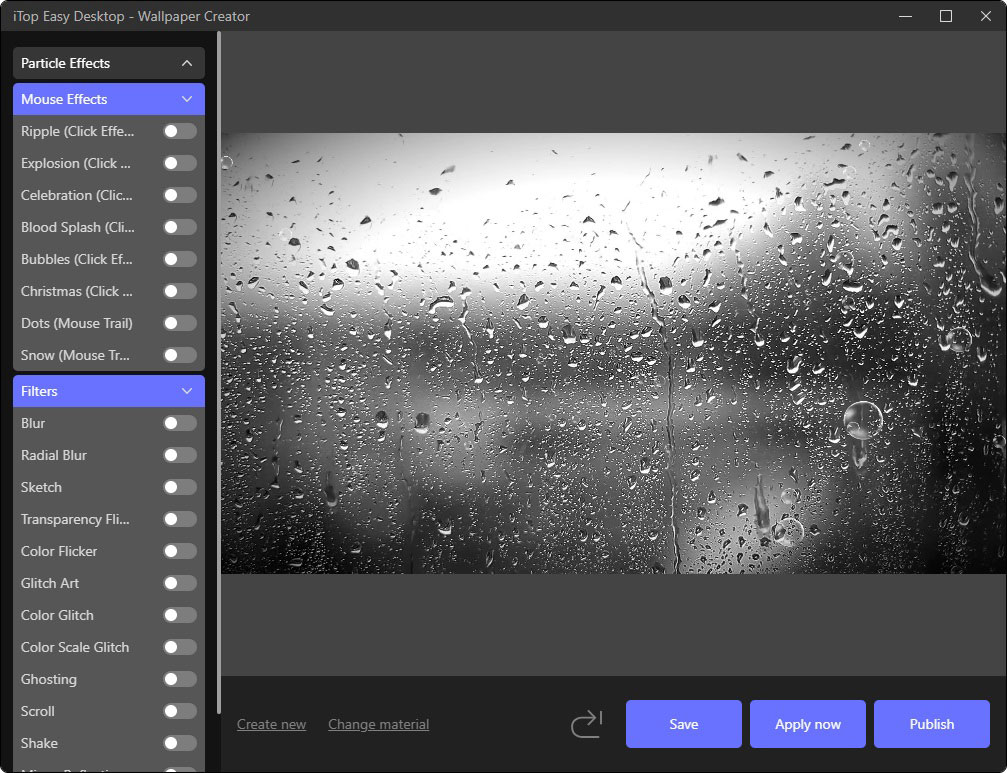
Task: Click the rainy window wallpaper preview
Action: (x=613, y=353)
